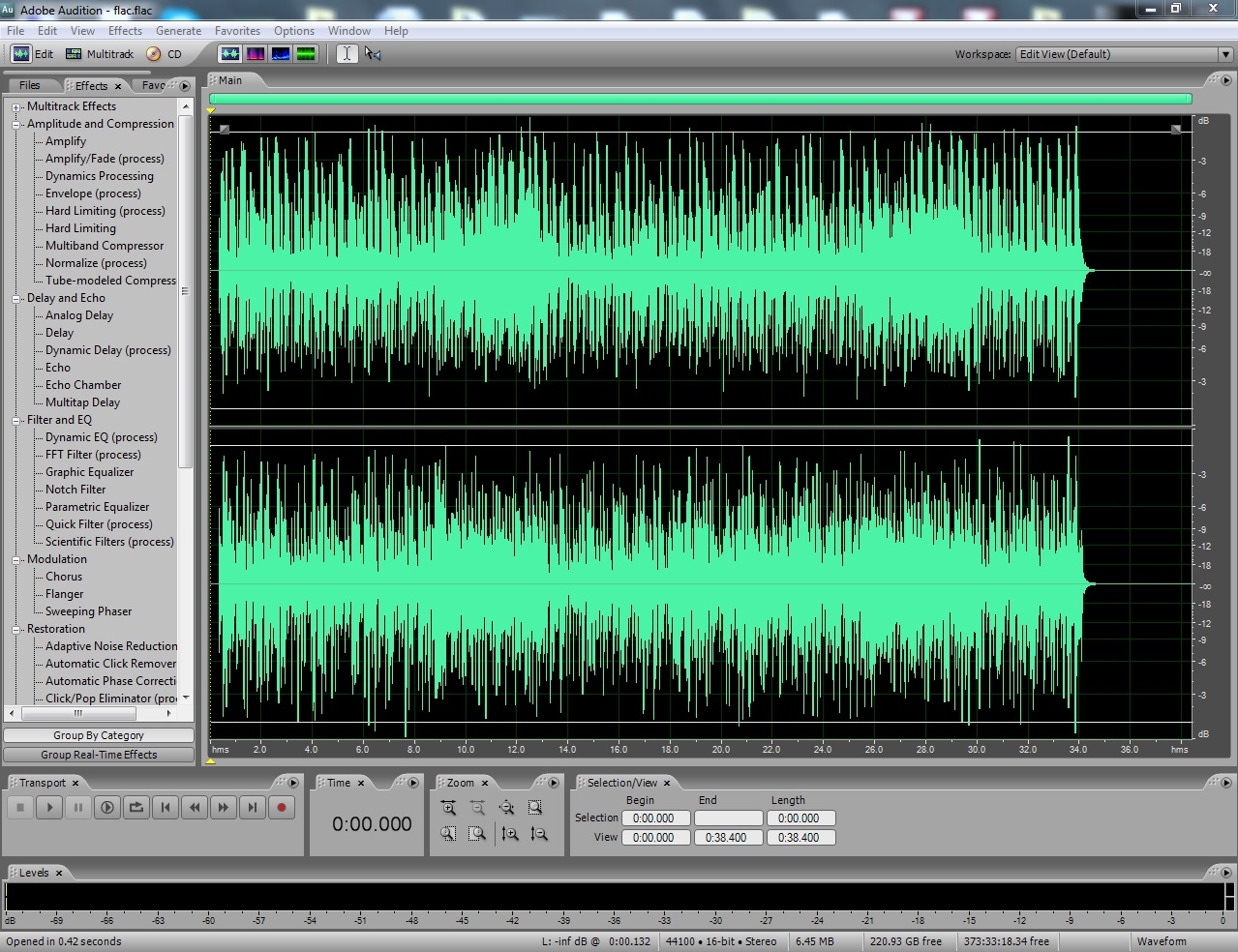
Task: Select the Scrub tool icon
Action: pos(373,54)
